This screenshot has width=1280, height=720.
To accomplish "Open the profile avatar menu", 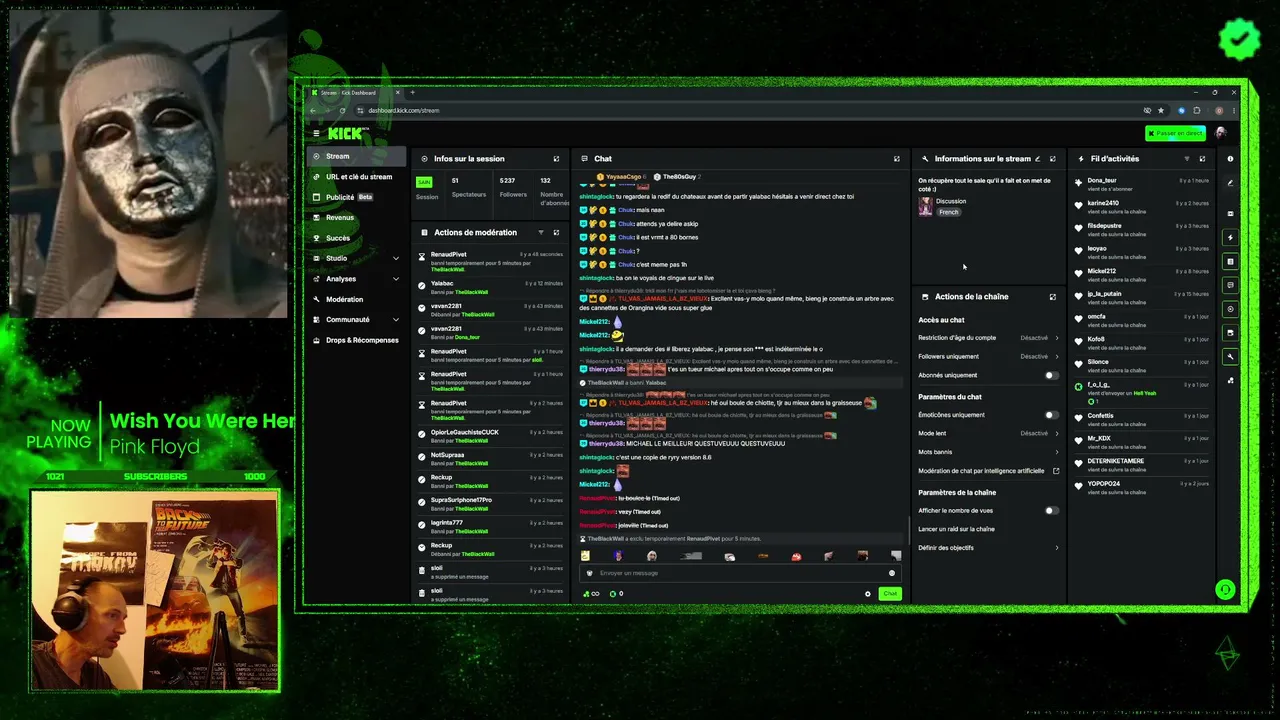I will point(1220,133).
